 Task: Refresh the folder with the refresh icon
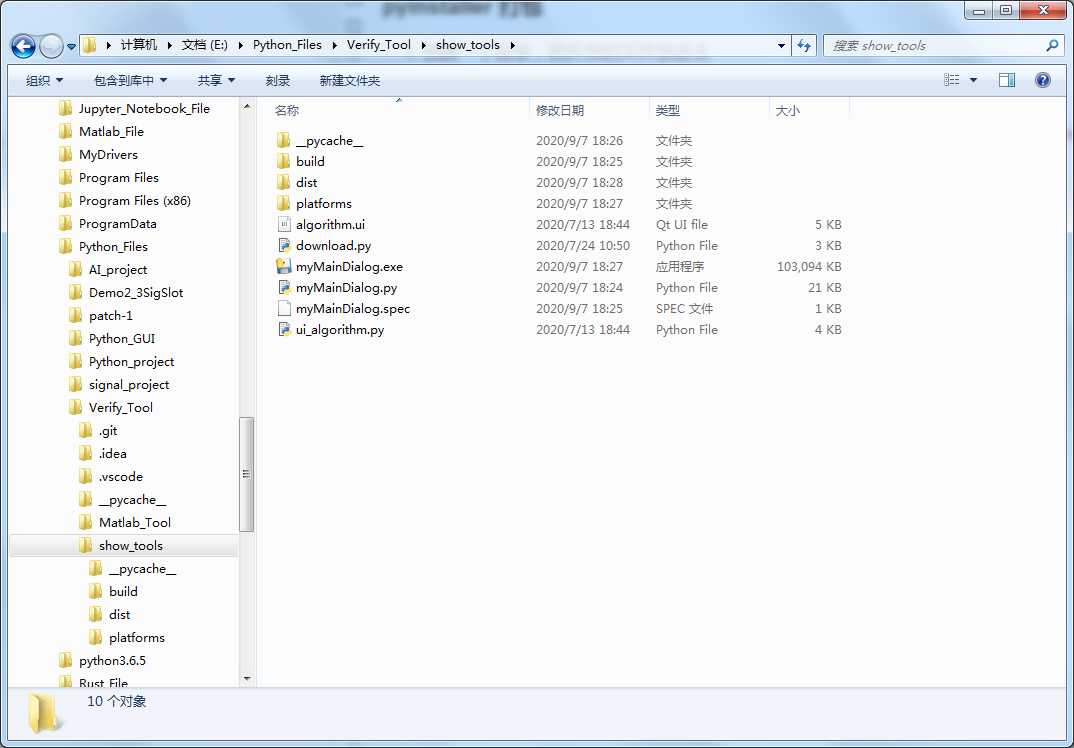(x=803, y=46)
